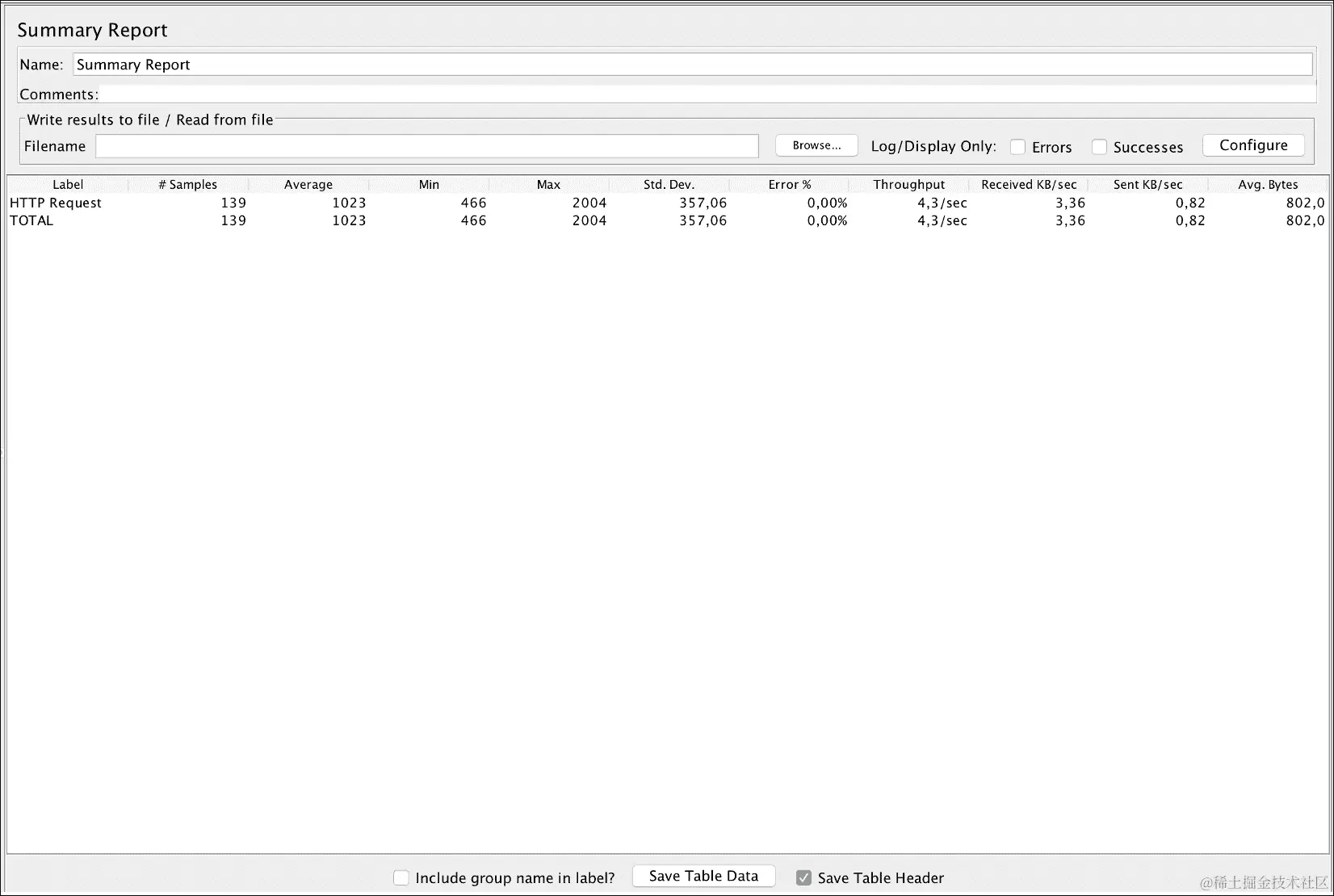This screenshot has width=1334, height=896.
Task: Click 139 samples in HTTP Request row
Action: tap(233, 203)
